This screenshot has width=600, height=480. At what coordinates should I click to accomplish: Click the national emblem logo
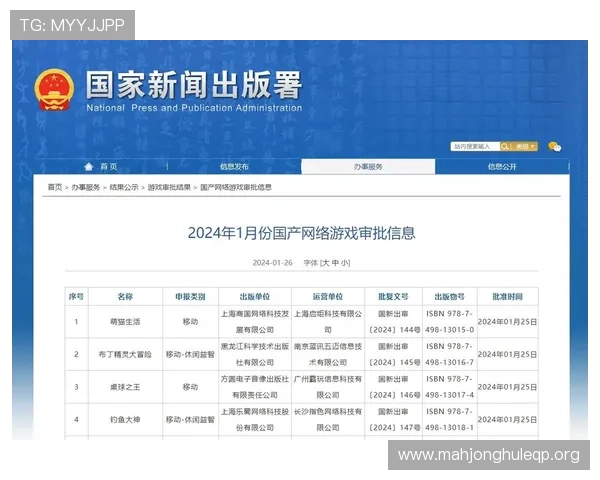click(x=54, y=90)
